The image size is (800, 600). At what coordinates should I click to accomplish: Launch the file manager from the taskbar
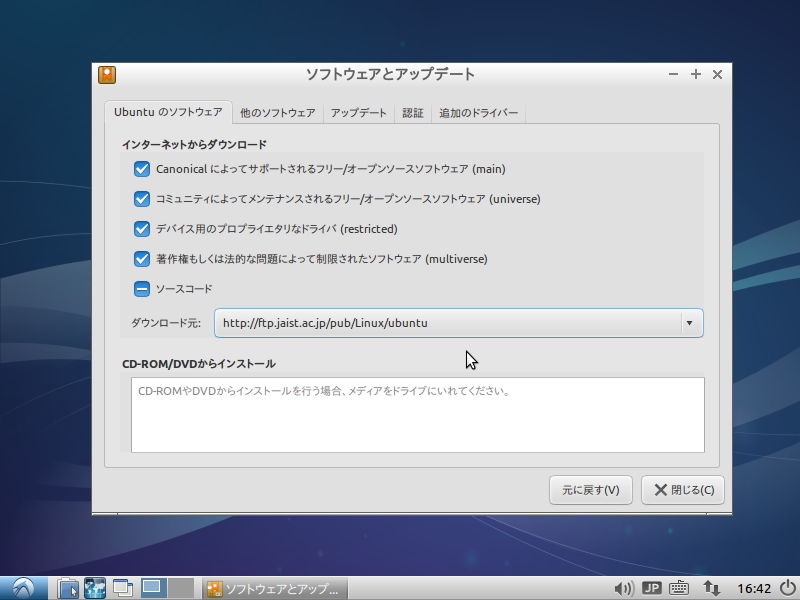tap(67, 588)
